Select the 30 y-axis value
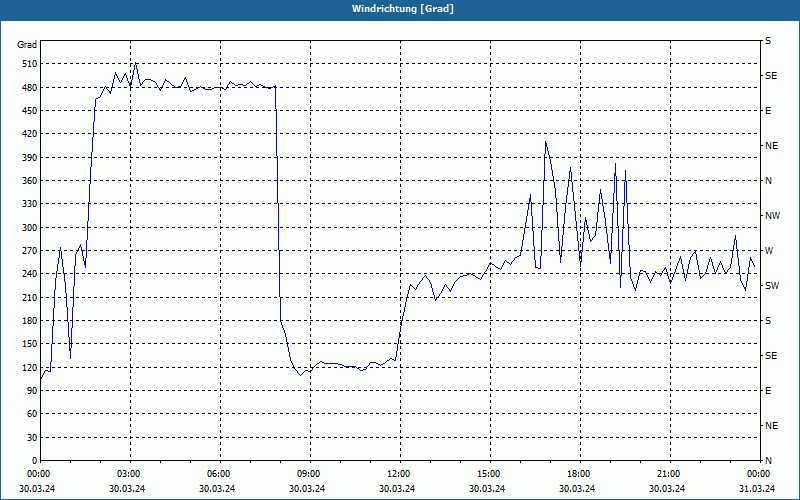The image size is (800, 500). tap(31, 438)
